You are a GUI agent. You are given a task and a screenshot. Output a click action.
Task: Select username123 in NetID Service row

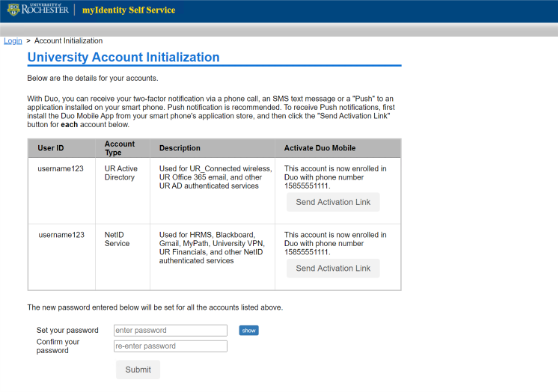click(x=62, y=235)
